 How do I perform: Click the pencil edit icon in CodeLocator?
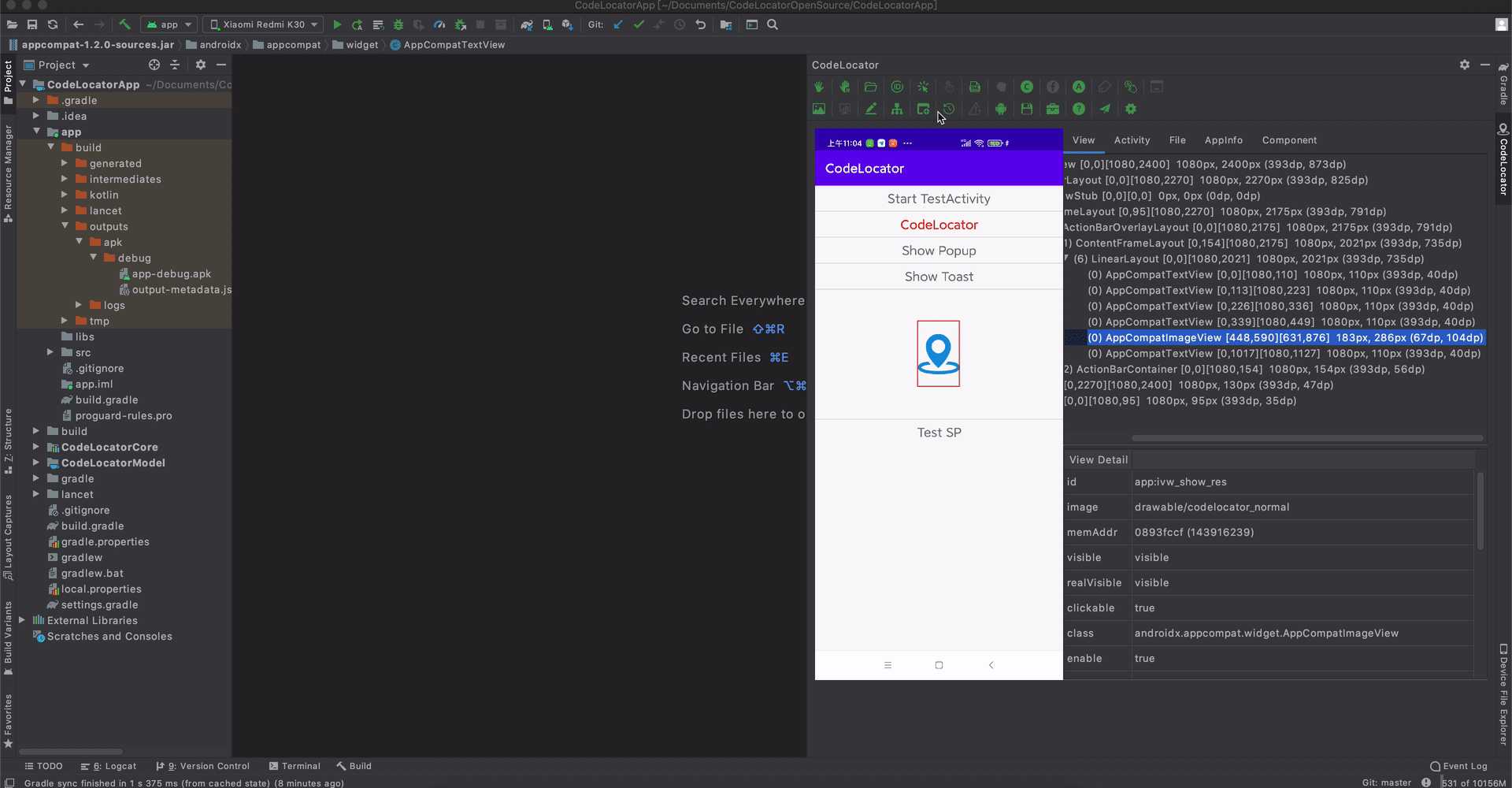click(871, 110)
